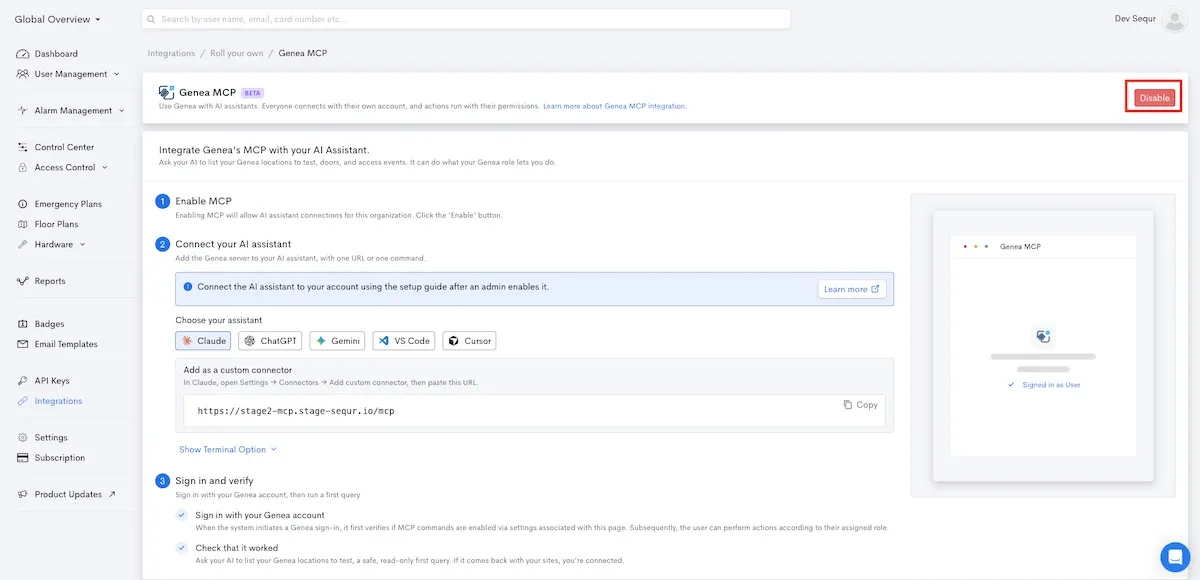Click the user avatar icon

1174,19
